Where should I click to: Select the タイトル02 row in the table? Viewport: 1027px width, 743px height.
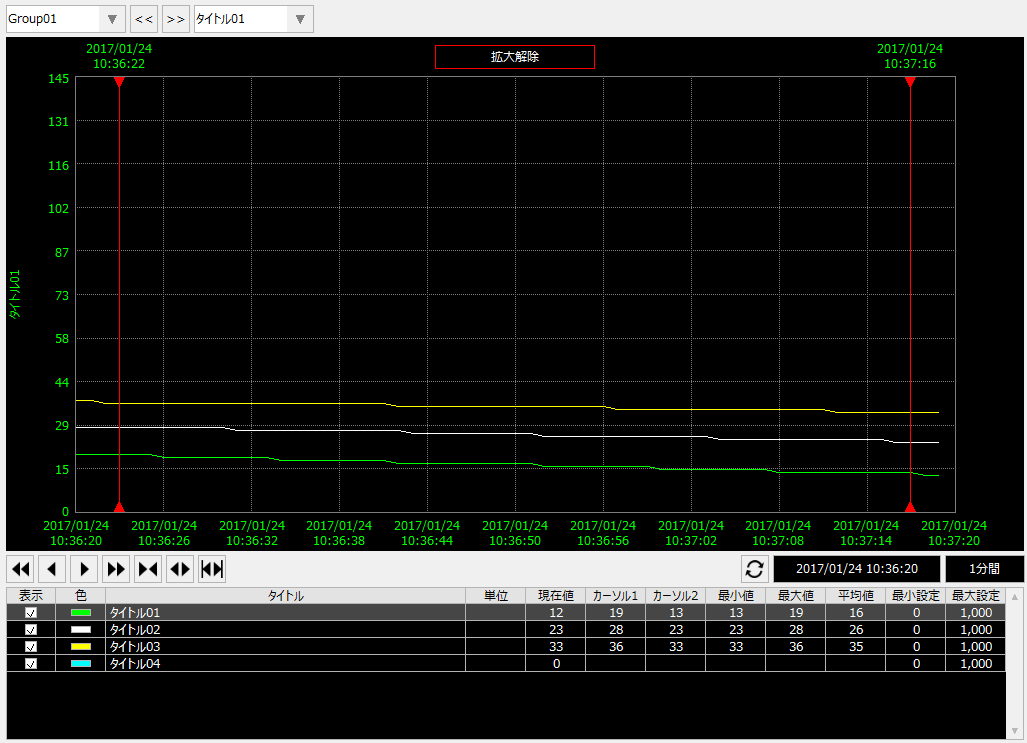pos(285,630)
